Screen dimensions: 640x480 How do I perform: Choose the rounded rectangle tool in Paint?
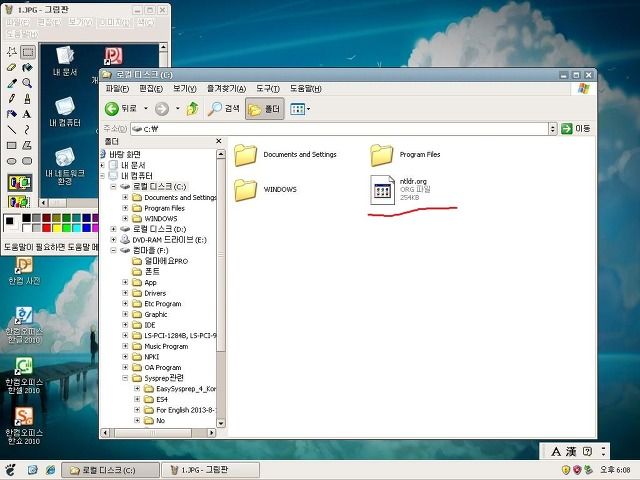[27, 161]
